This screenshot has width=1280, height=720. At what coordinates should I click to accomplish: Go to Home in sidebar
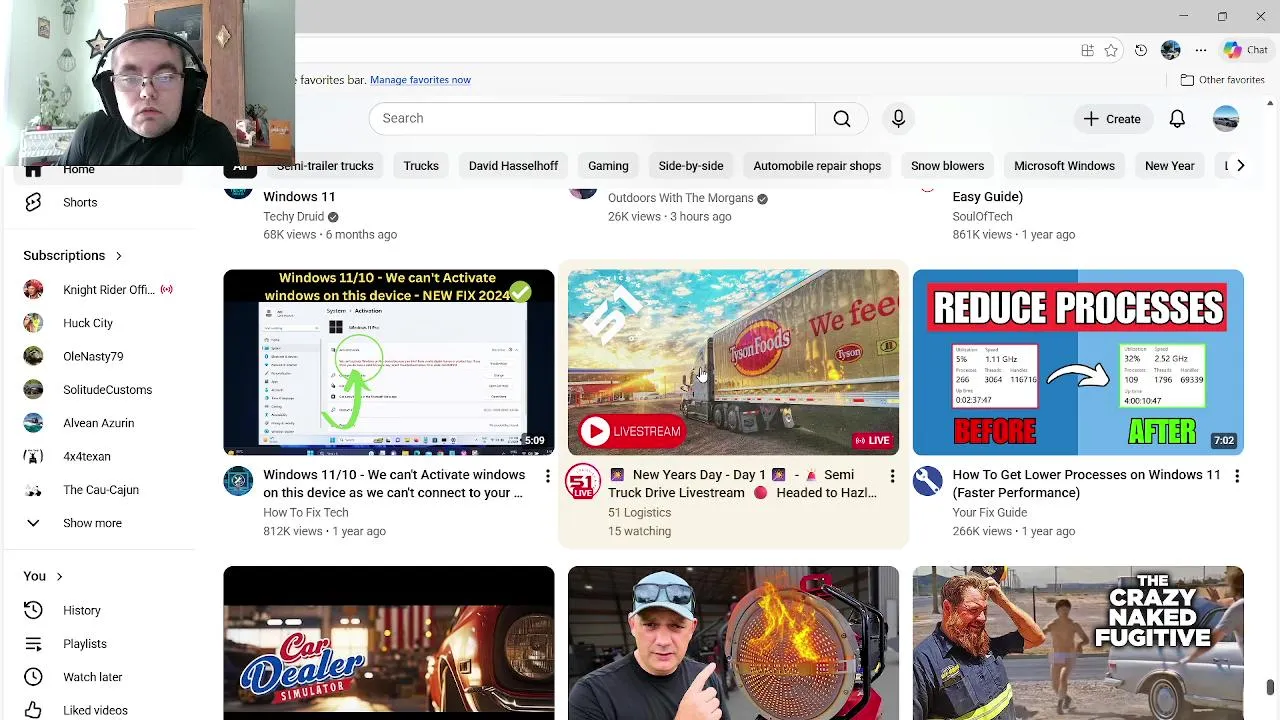click(x=100, y=170)
